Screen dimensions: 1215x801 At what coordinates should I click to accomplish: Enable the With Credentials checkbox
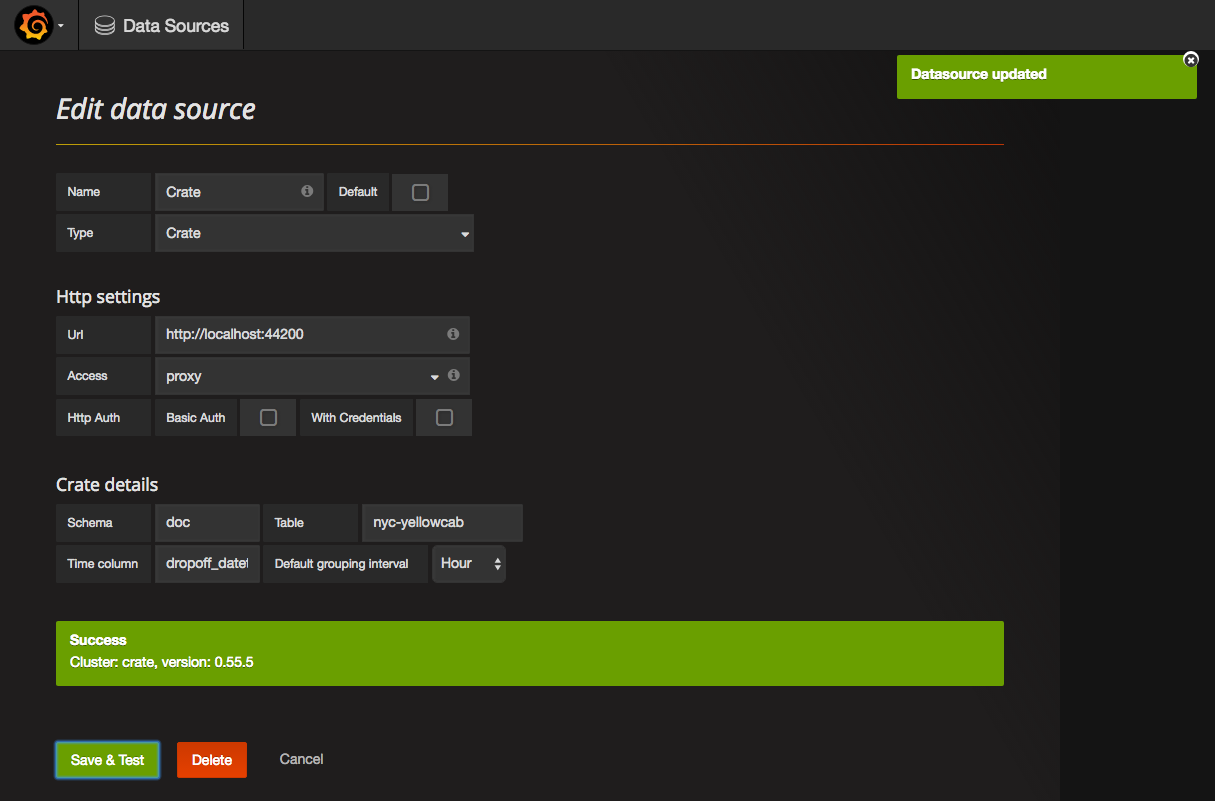[444, 418]
